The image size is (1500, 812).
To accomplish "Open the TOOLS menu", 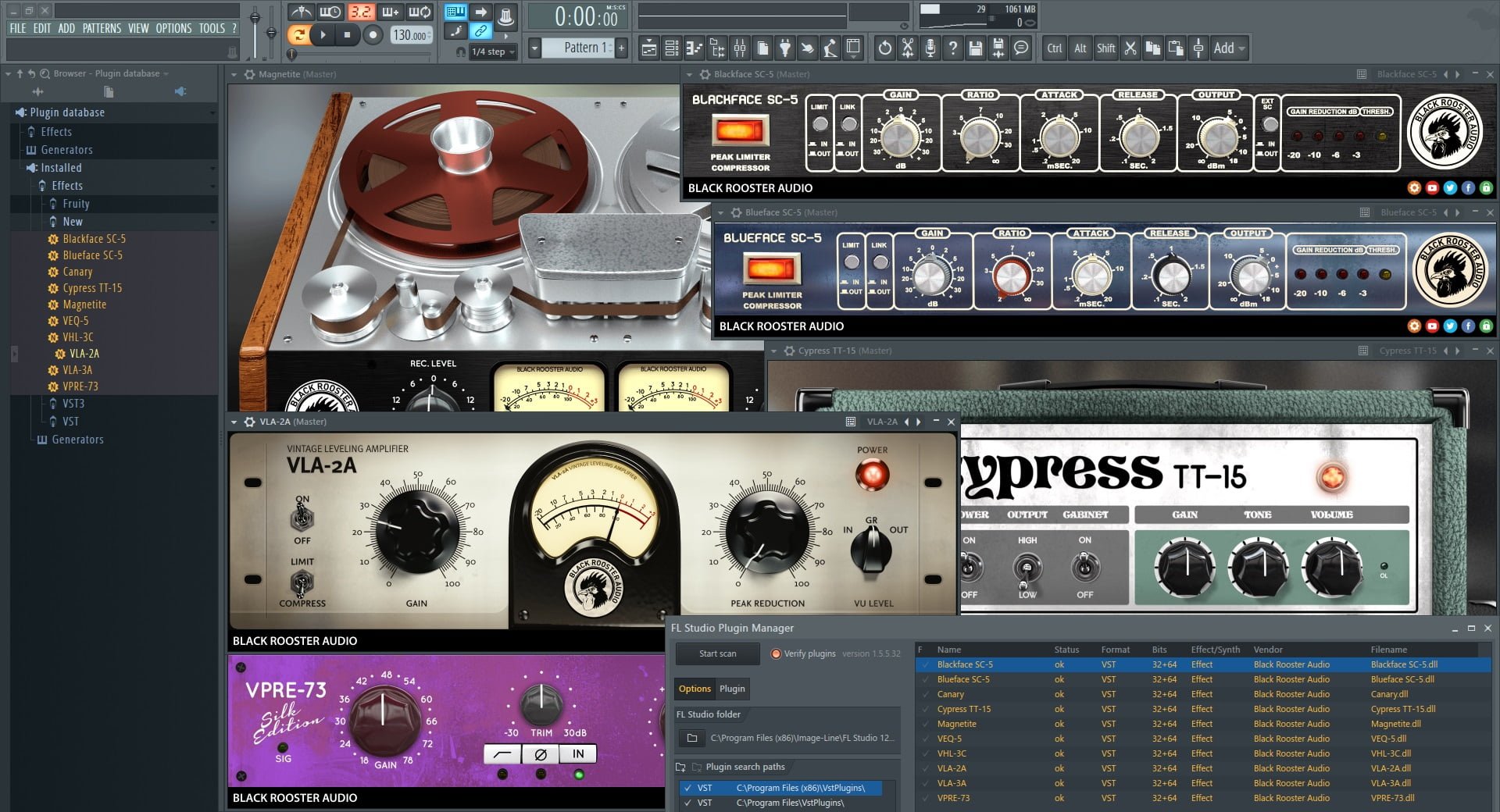I will coord(212,28).
